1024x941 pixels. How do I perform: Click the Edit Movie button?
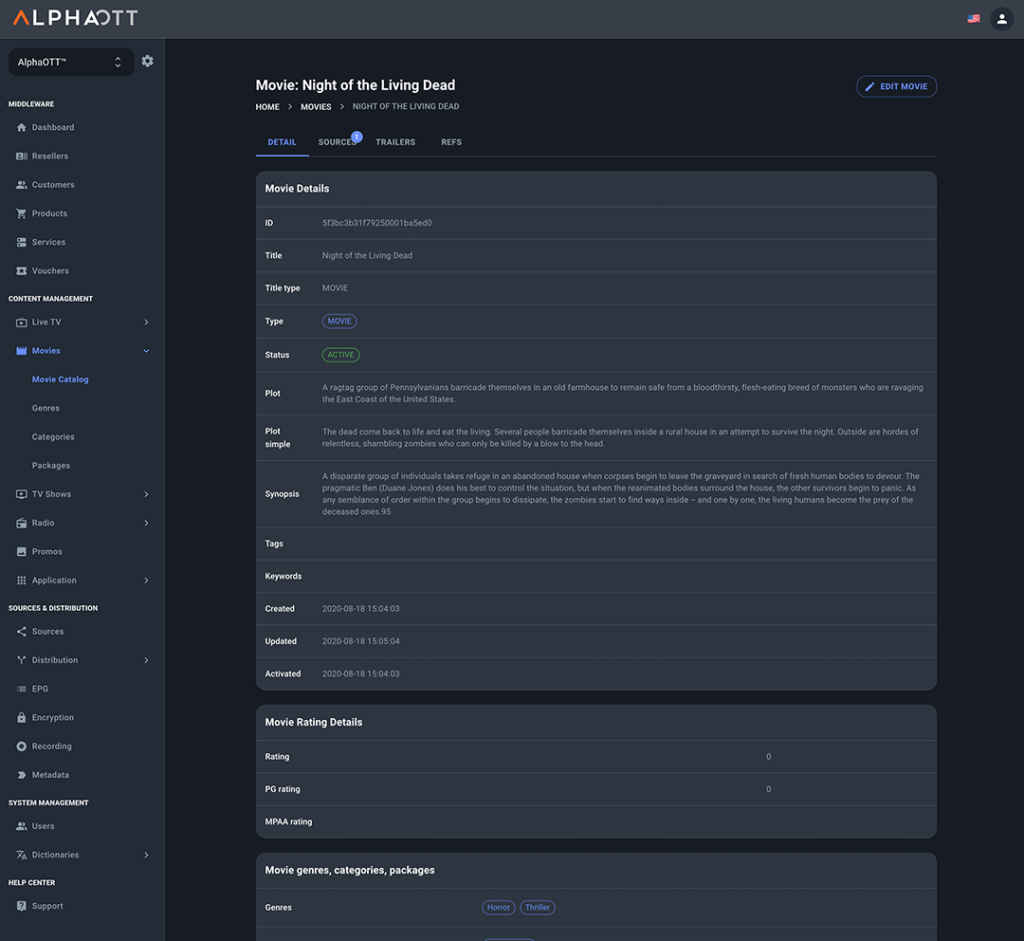click(x=896, y=87)
